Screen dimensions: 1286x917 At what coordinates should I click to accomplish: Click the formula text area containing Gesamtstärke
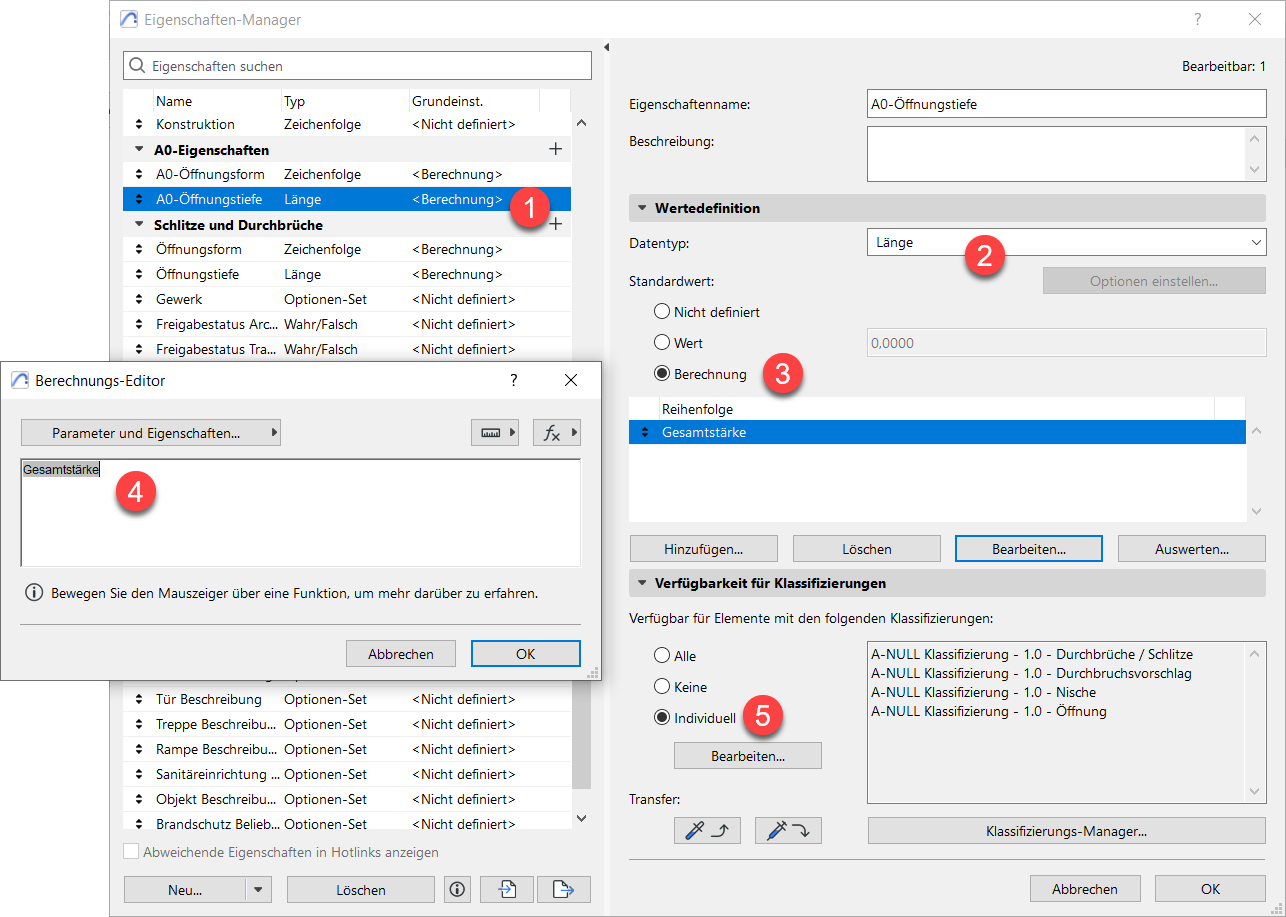[300, 513]
